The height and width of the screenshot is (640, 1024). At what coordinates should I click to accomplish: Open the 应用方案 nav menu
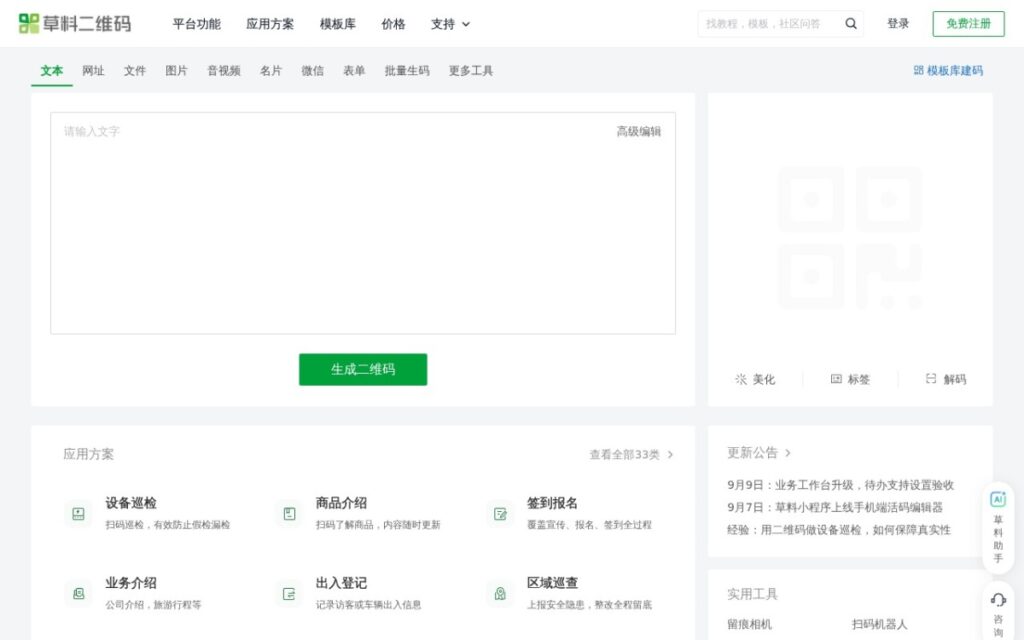click(270, 24)
